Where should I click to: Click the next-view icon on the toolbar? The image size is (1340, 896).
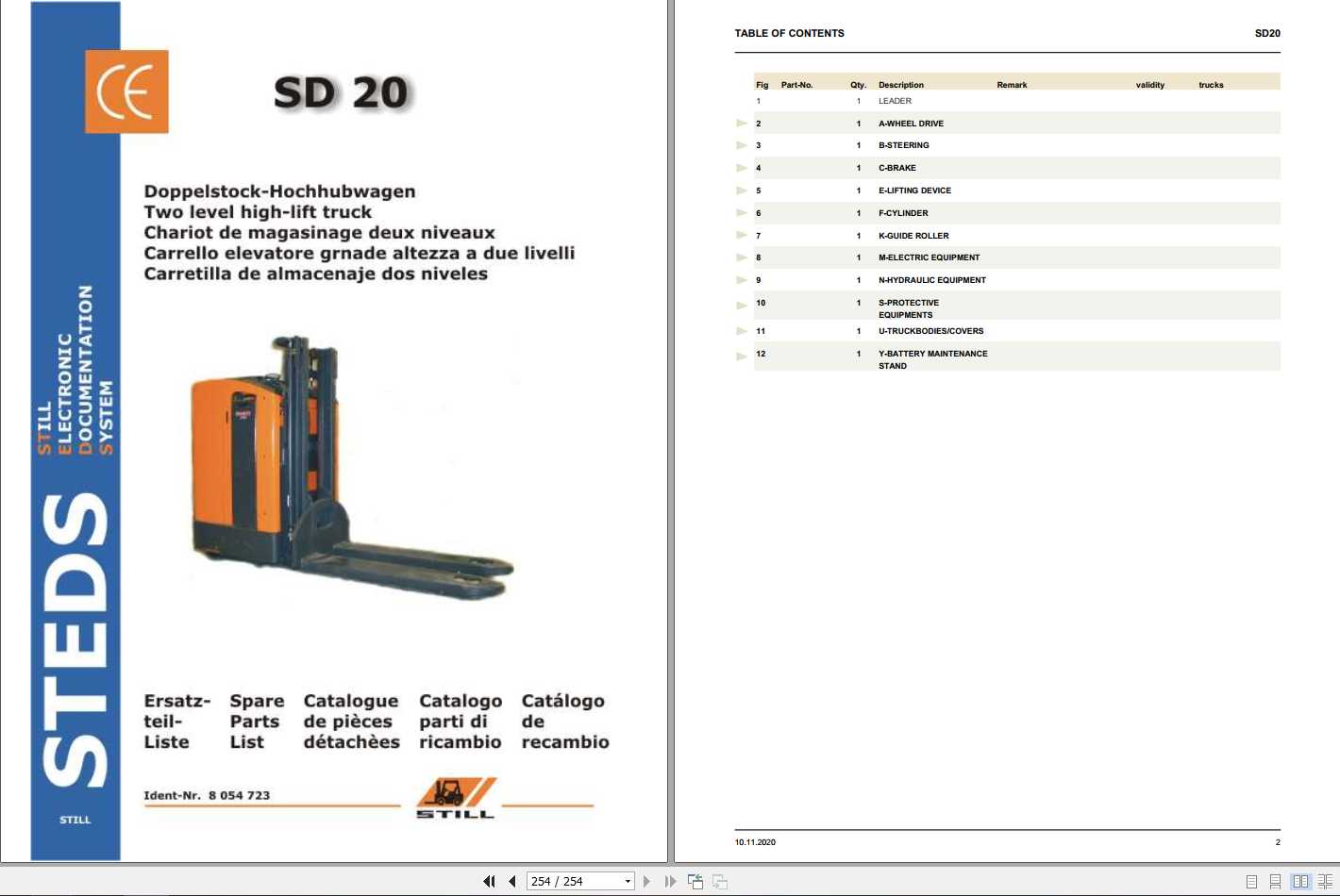point(719,881)
